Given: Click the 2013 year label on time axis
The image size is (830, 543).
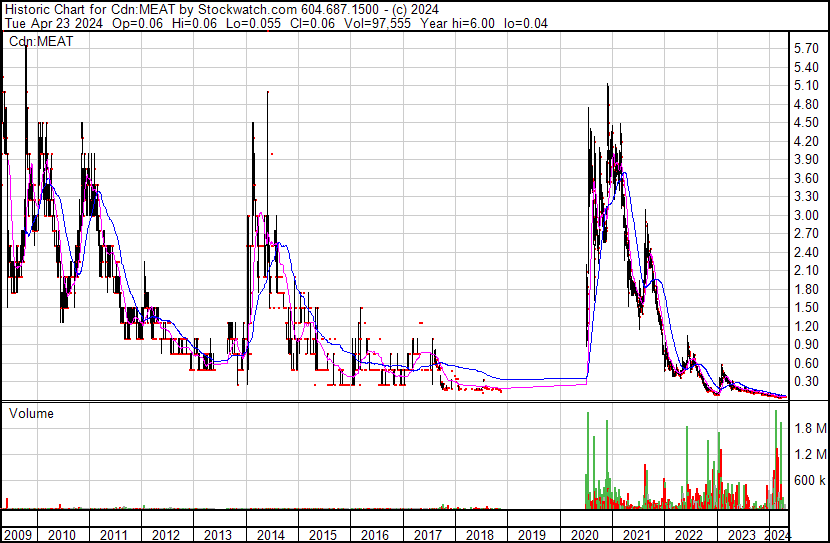Looking at the screenshot, I should 218,535.
